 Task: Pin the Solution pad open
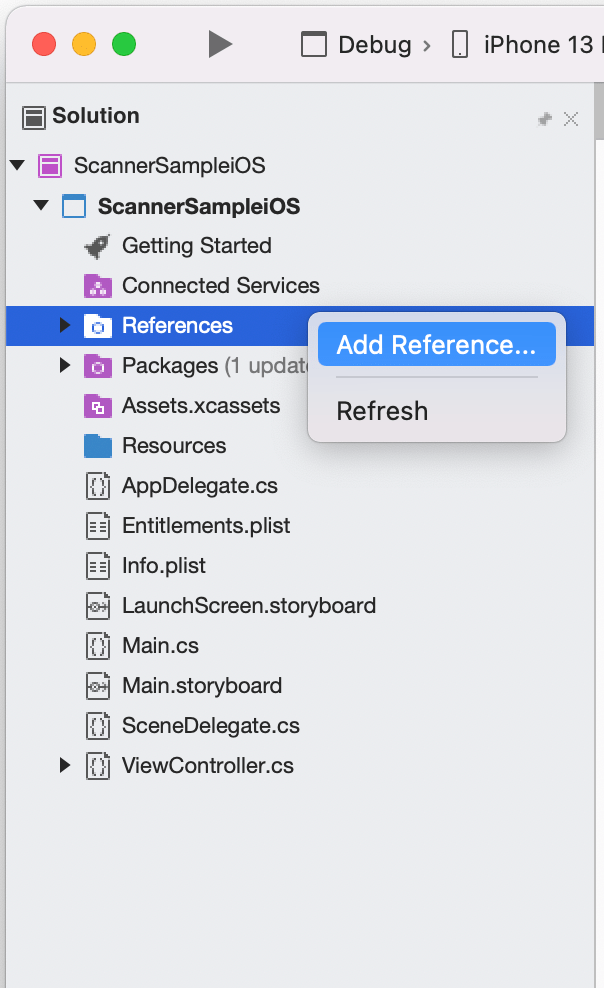tap(544, 118)
